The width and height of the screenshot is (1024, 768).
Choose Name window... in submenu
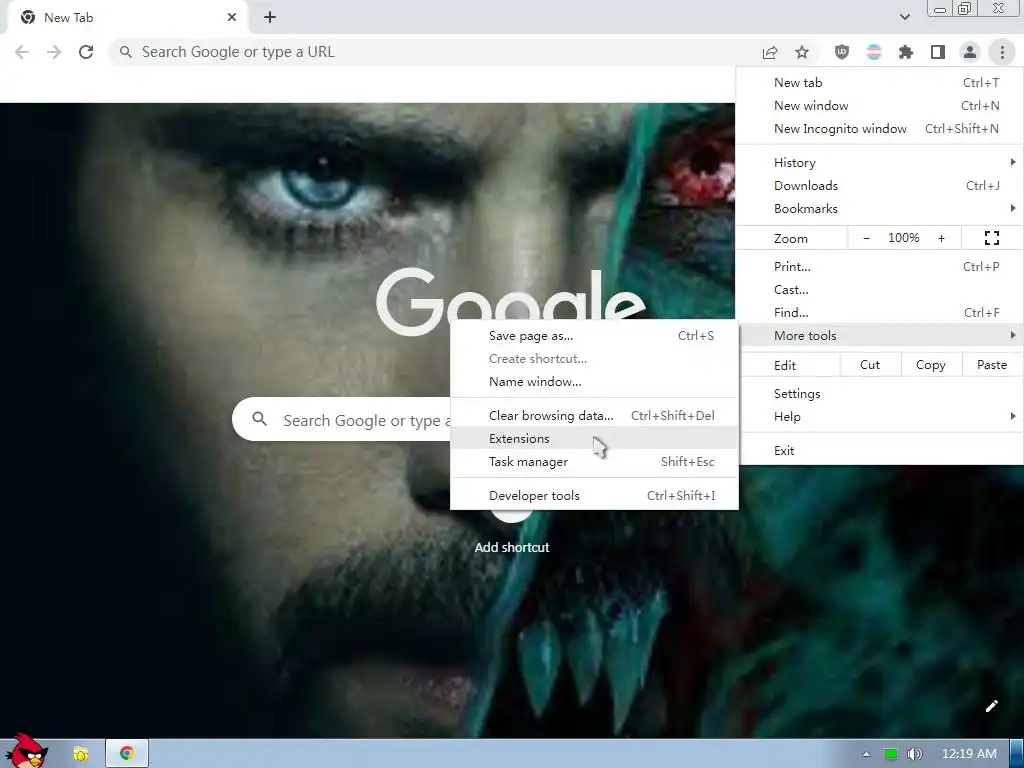click(x=594, y=381)
